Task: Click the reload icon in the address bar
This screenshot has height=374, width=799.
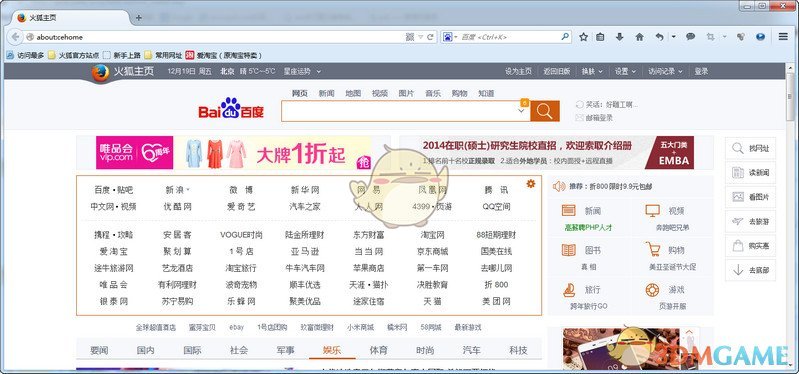Action: (x=431, y=37)
